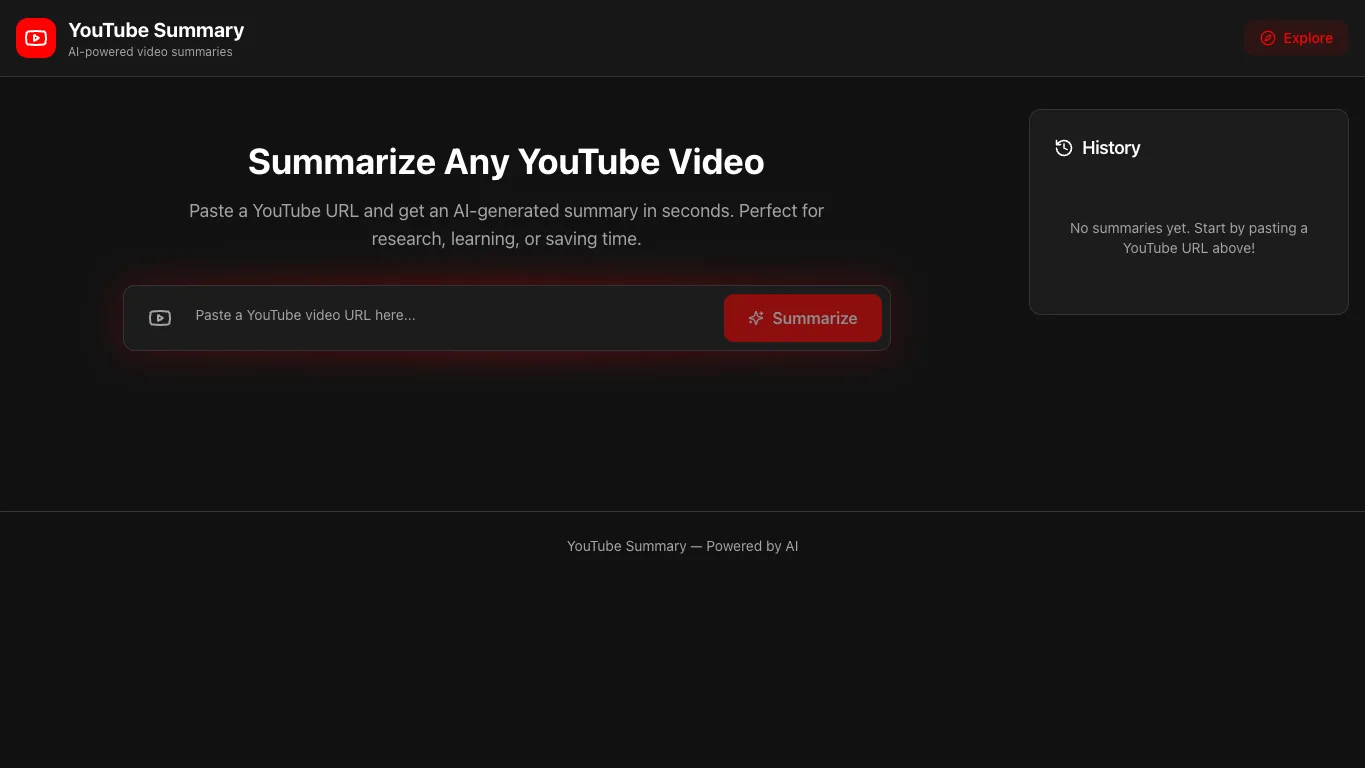Focus the YouTube video URL input field
This screenshot has height=768, width=1365.
coord(452,316)
